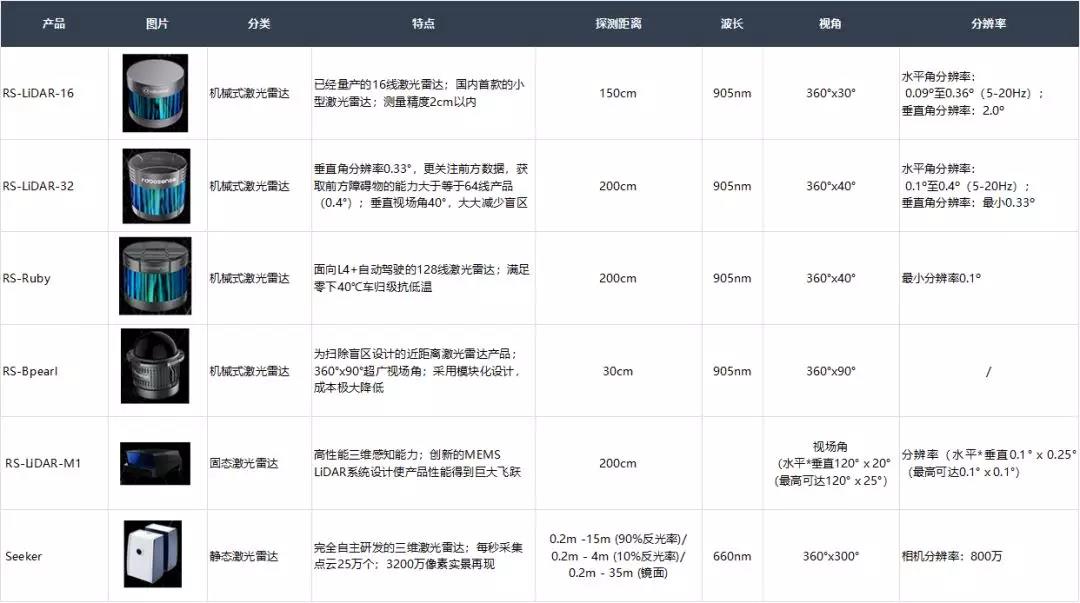This screenshot has height=603, width=1080.
Task: Select the 波长 column header
Action: (x=731, y=23)
